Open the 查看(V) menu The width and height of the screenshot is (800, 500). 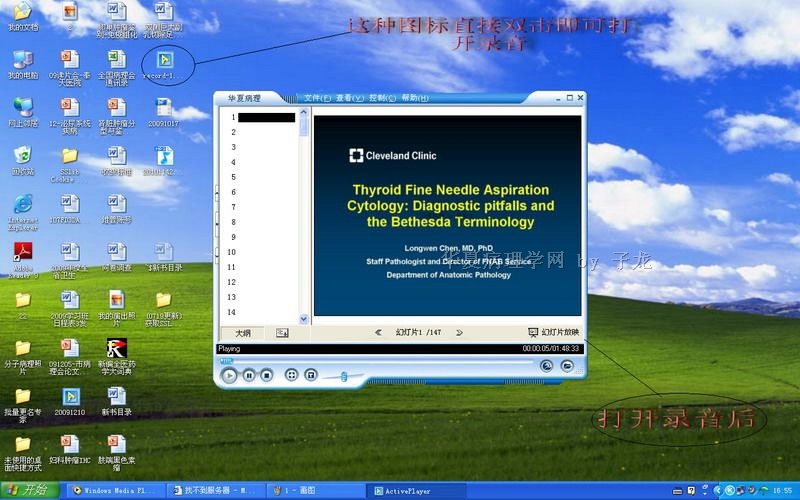pos(349,98)
